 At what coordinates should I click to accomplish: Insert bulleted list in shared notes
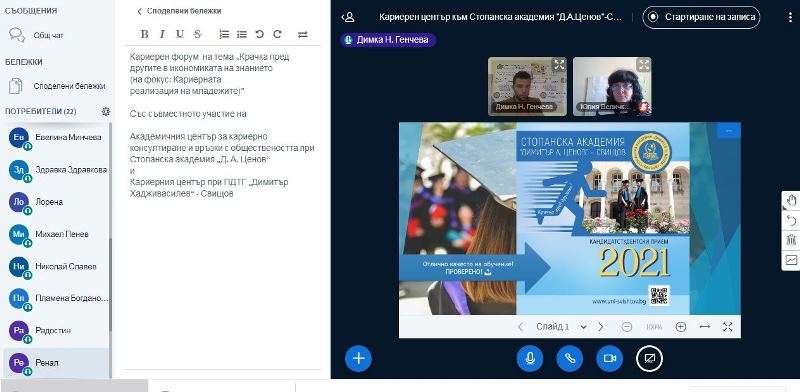click(x=242, y=34)
